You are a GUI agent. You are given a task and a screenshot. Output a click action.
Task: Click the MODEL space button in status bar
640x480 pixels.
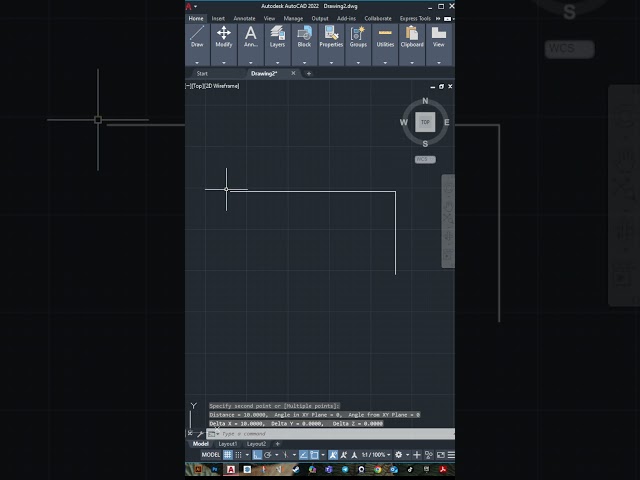point(211,455)
